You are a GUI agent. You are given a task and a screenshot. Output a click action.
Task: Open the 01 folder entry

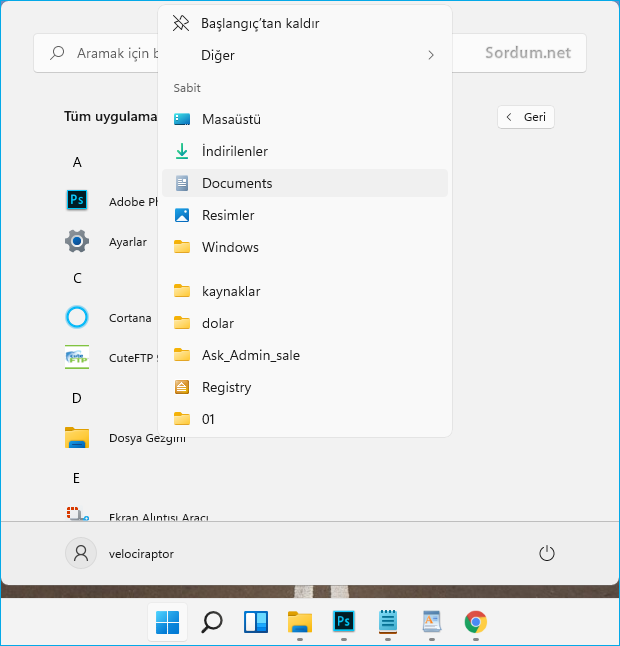coord(305,419)
